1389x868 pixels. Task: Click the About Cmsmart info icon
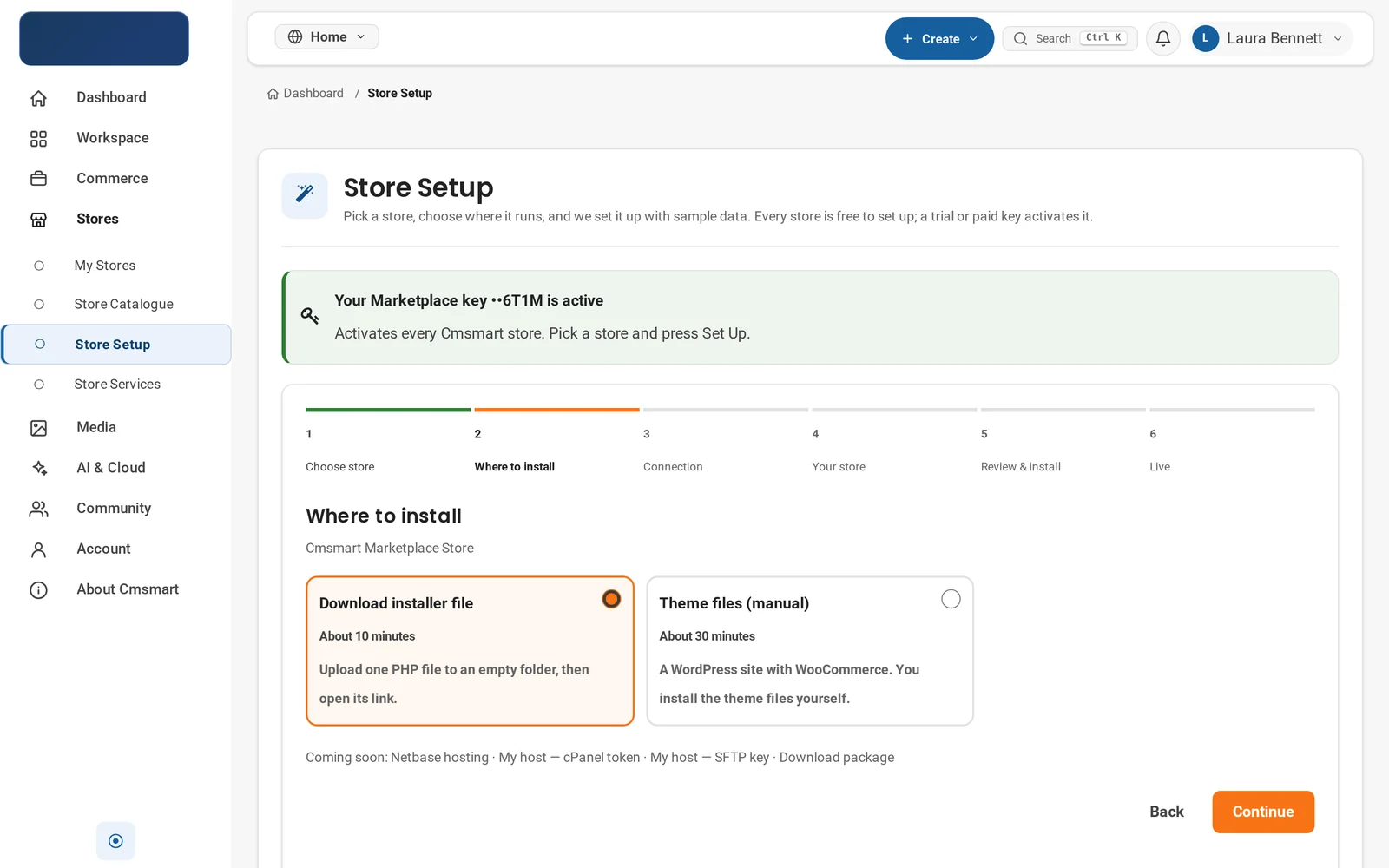pos(38,590)
